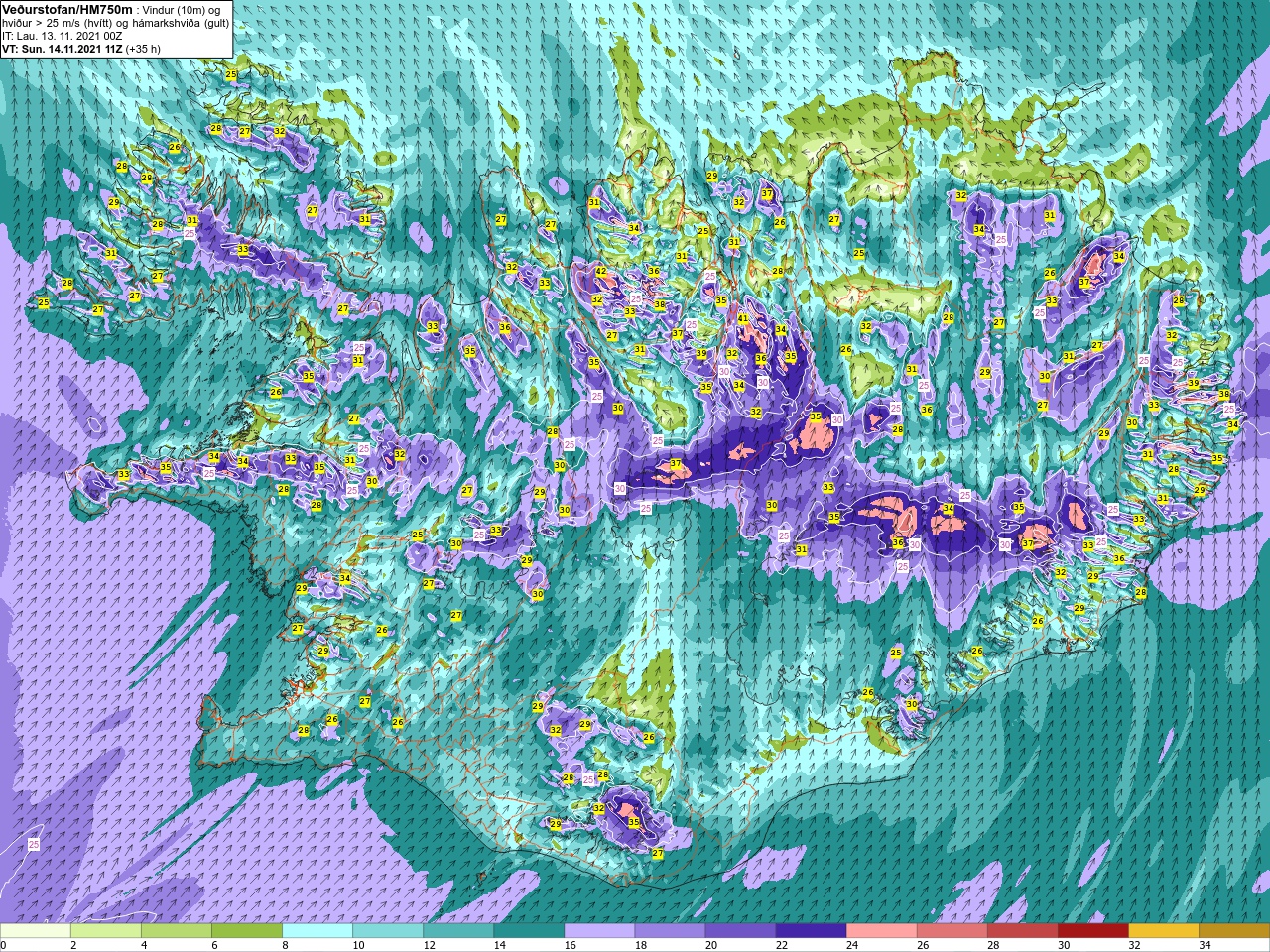Viewport: 1270px width, 952px height.
Task: Select the 26–28 m/s salmon legend swatch
Action: [x=952, y=931]
